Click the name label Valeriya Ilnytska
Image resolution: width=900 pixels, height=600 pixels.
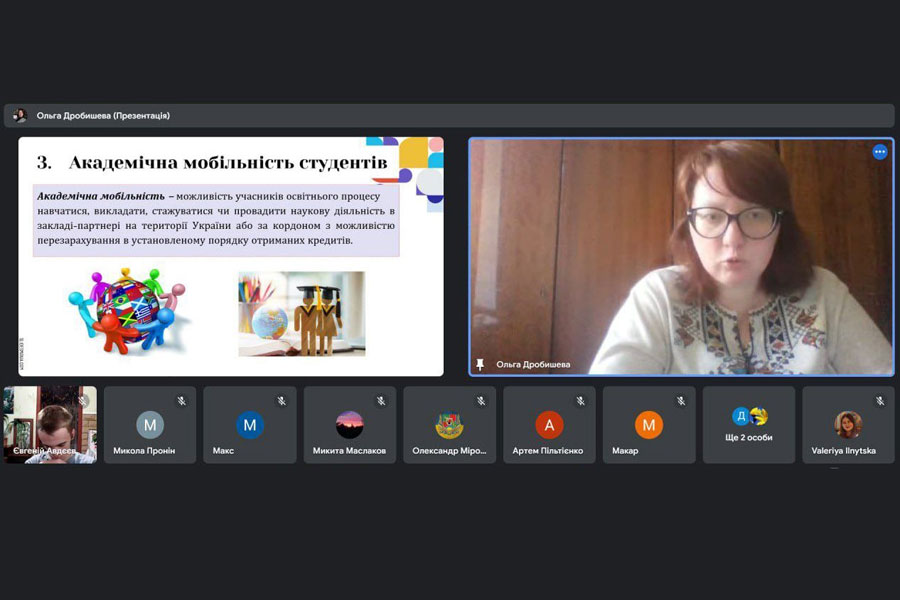pos(844,451)
